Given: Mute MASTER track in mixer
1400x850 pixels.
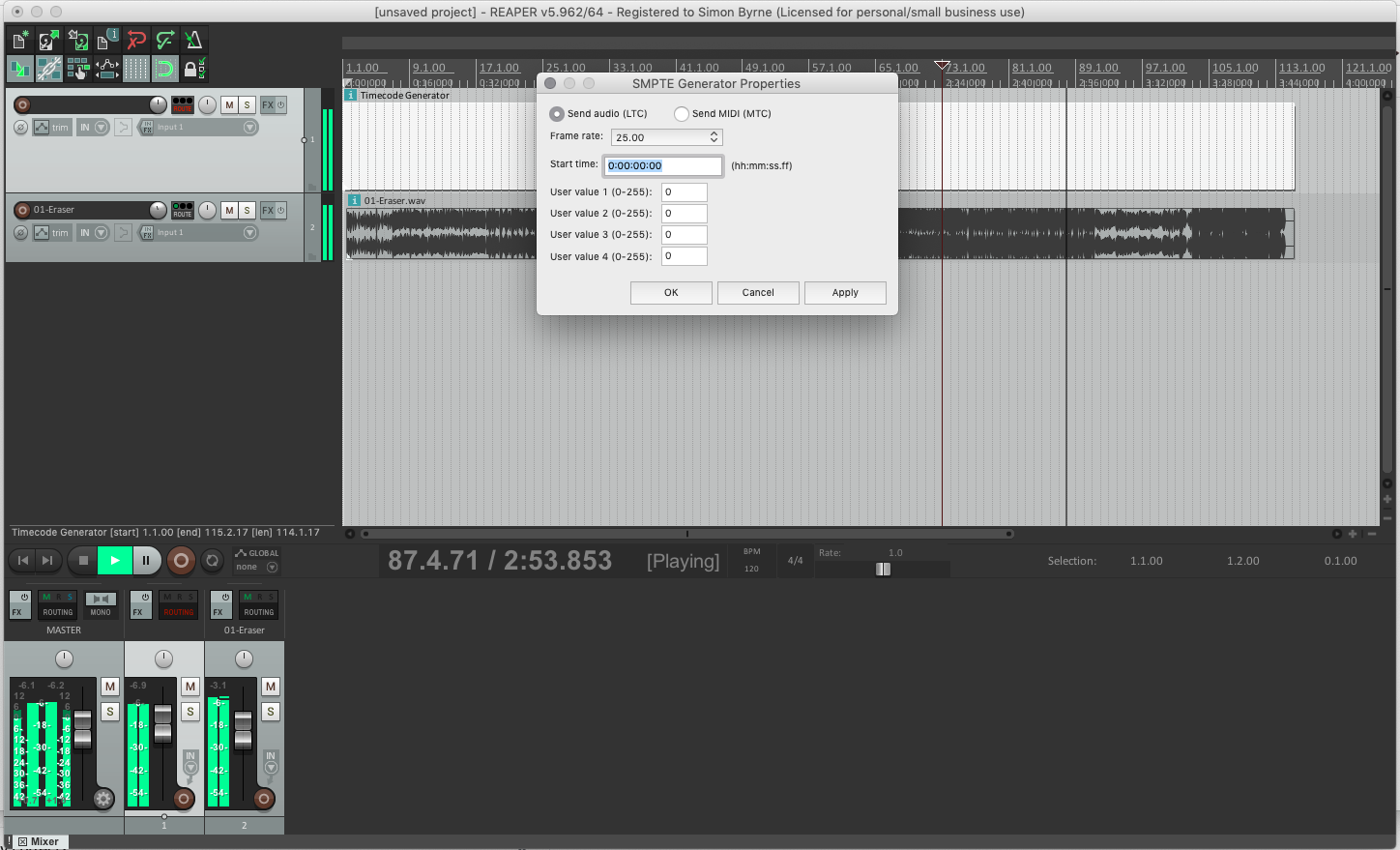Looking at the screenshot, I should [x=110, y=686].
